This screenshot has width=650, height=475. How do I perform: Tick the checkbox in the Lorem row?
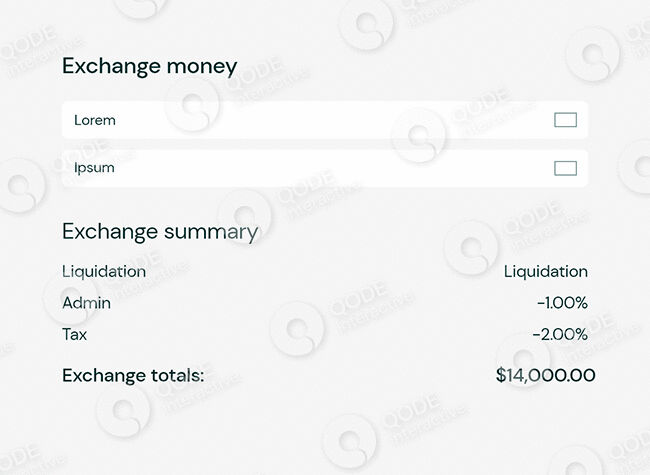click(565, 120)
